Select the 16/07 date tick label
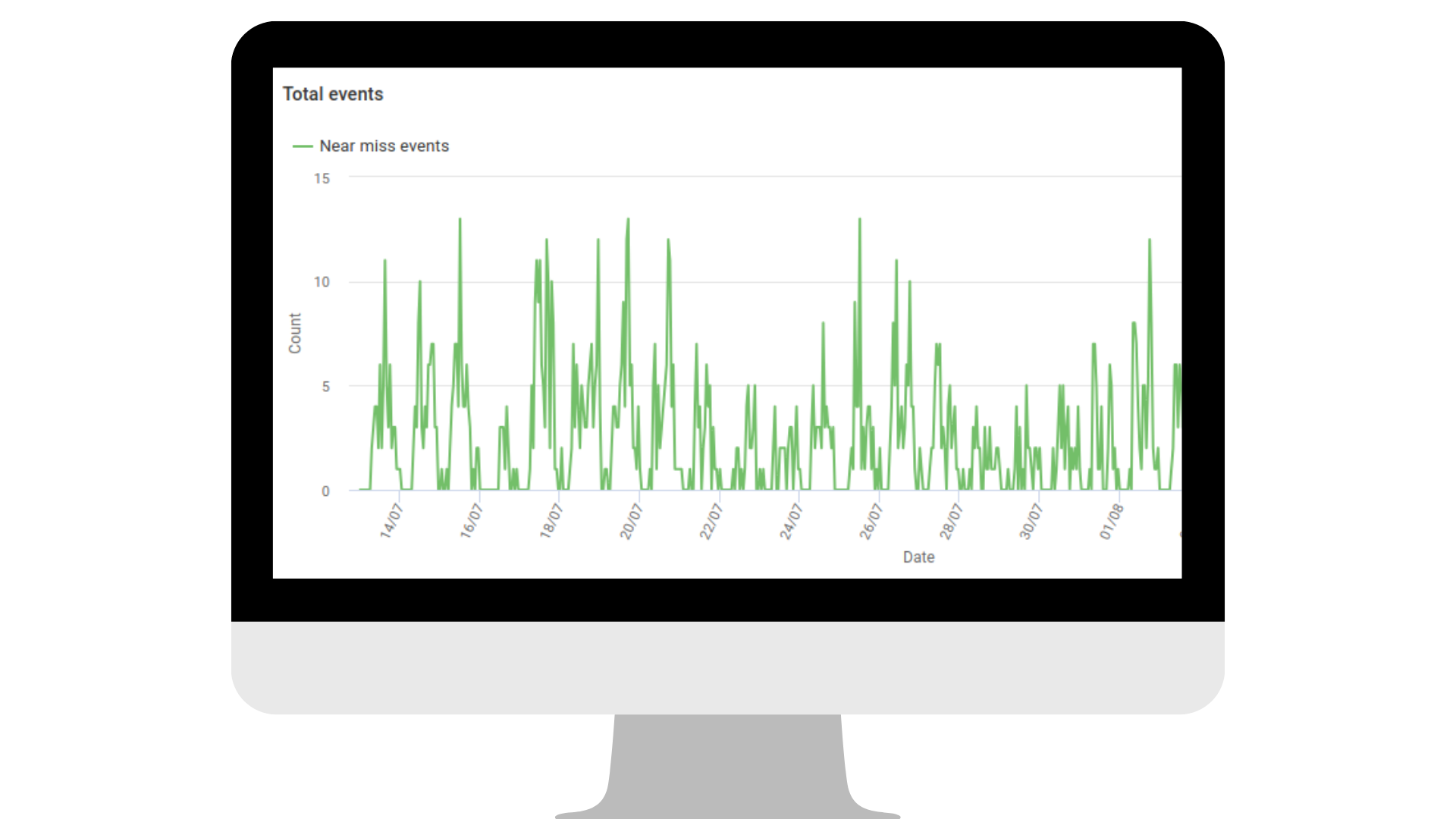 click(472, 516)
